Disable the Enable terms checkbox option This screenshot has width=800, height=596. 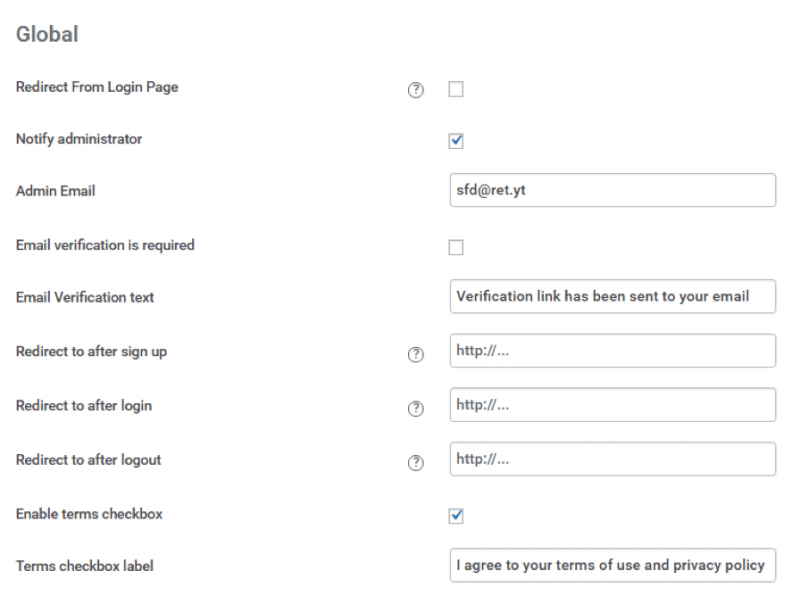click(456, 516)
